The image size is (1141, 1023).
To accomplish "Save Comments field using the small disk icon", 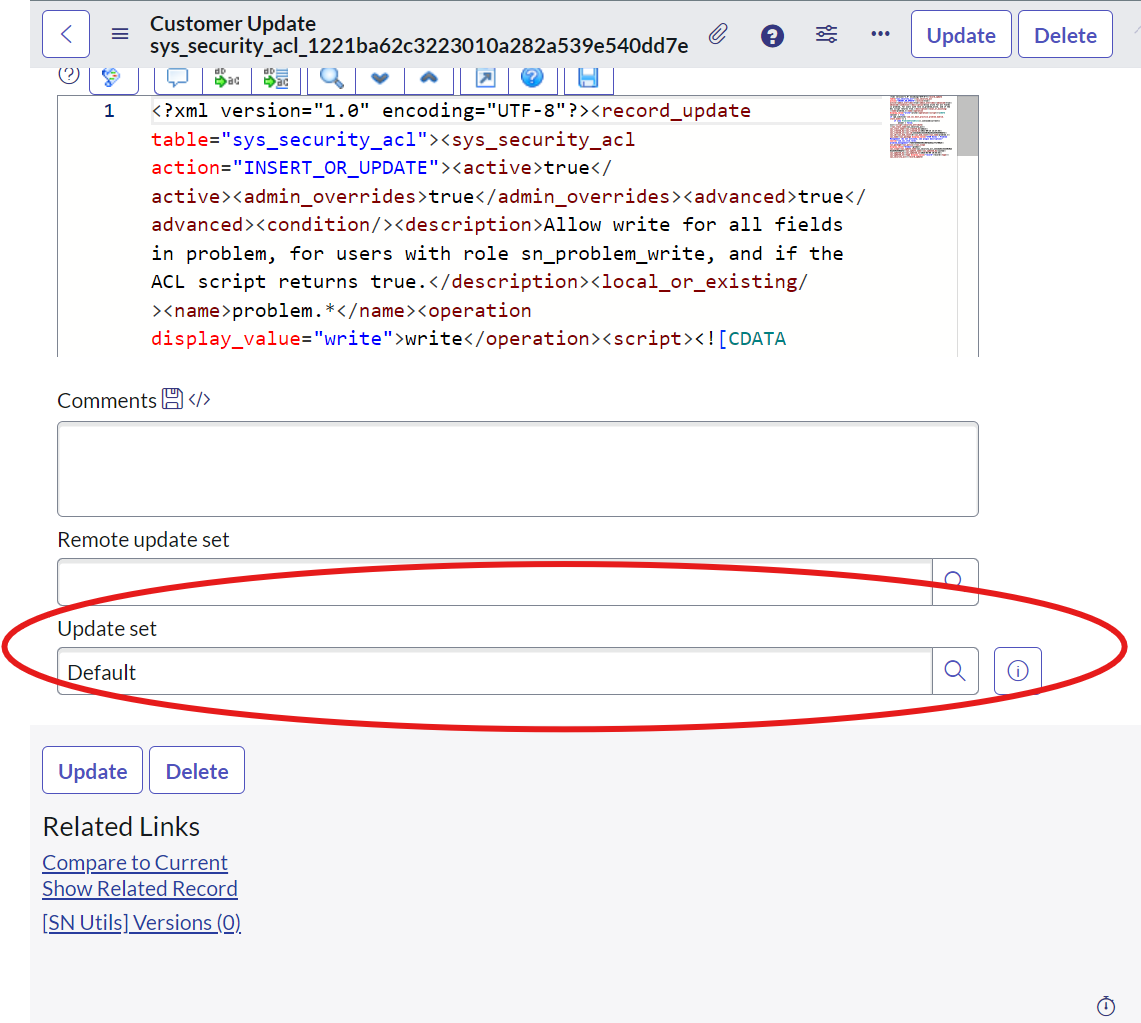I will tap(170, 399).
